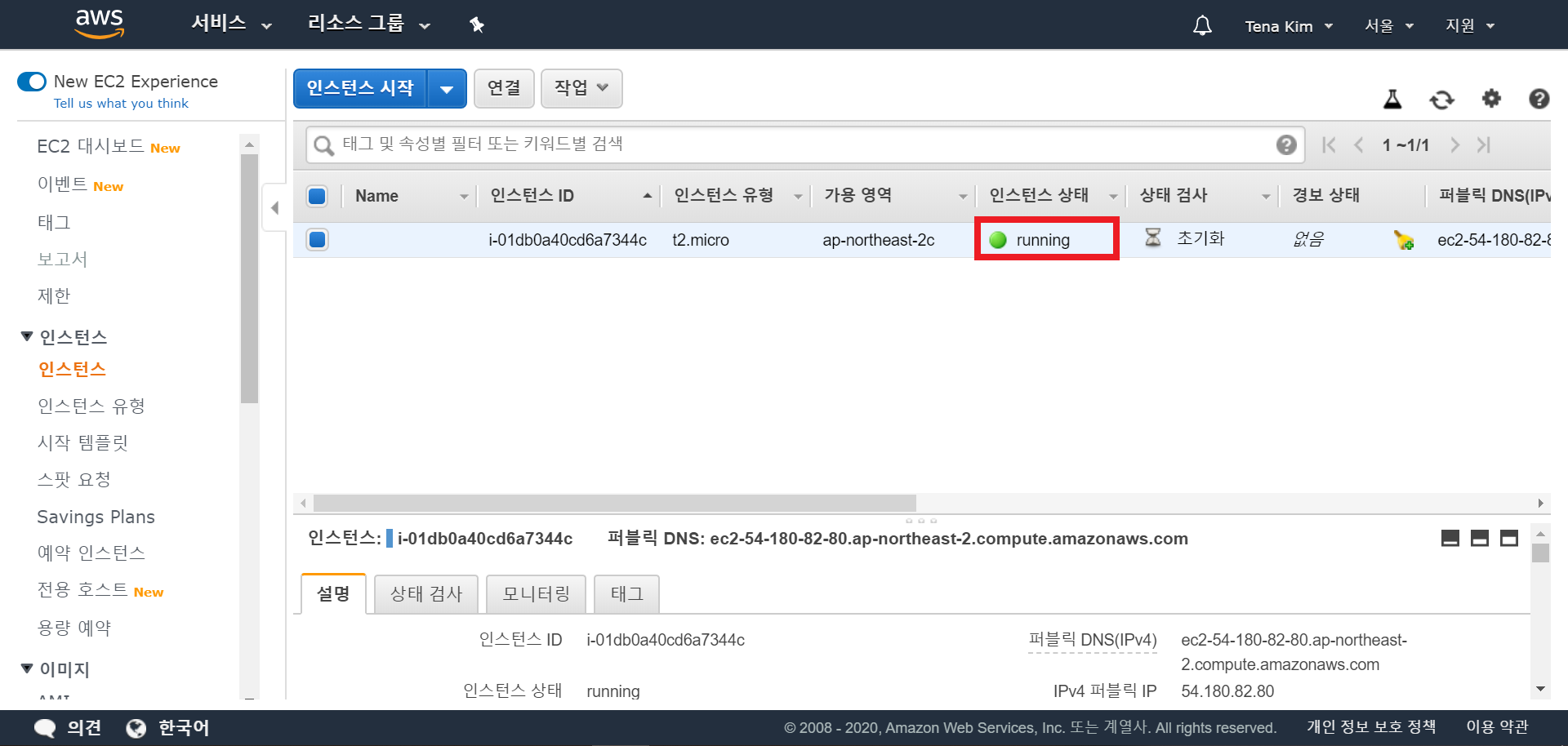The height and width of the screenshot is (746, 1568).
Task: Switch to the 모니터링 tab
Action: [536, 593]
